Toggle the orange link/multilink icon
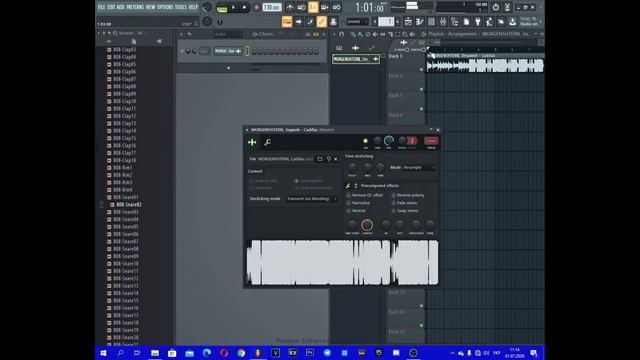 (322, 22)
